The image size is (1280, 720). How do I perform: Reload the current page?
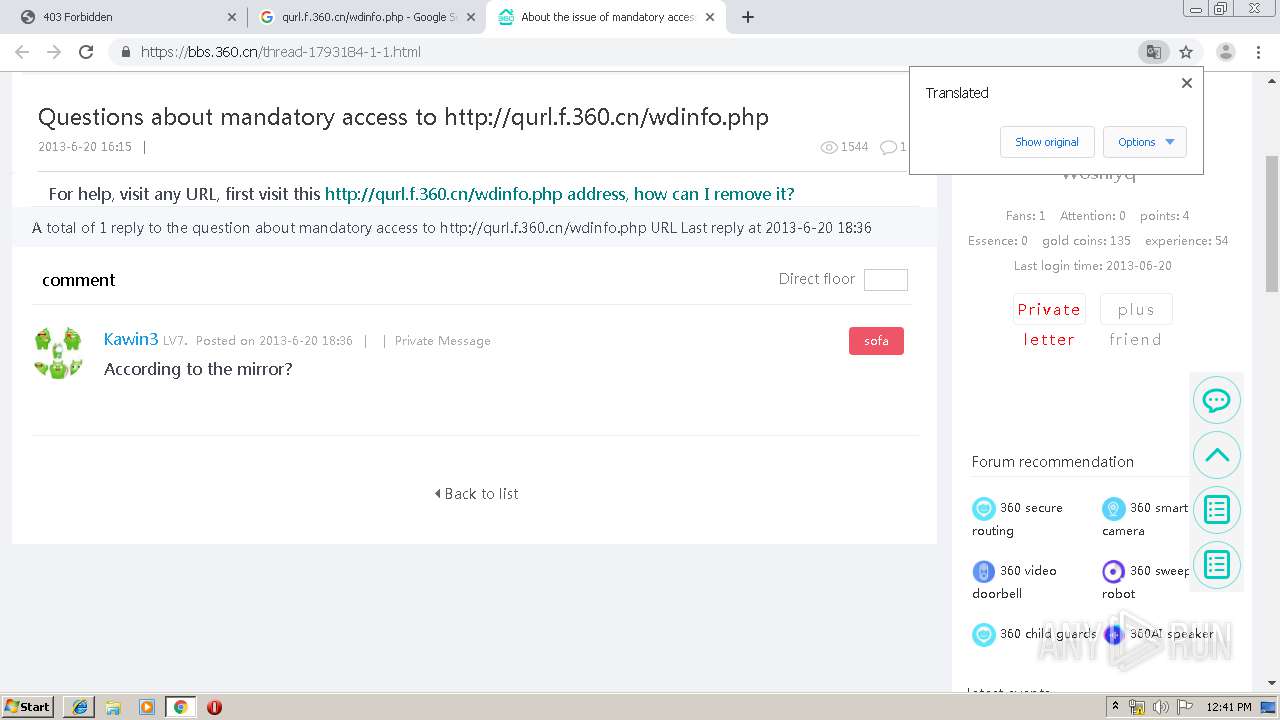coord(86,52)
